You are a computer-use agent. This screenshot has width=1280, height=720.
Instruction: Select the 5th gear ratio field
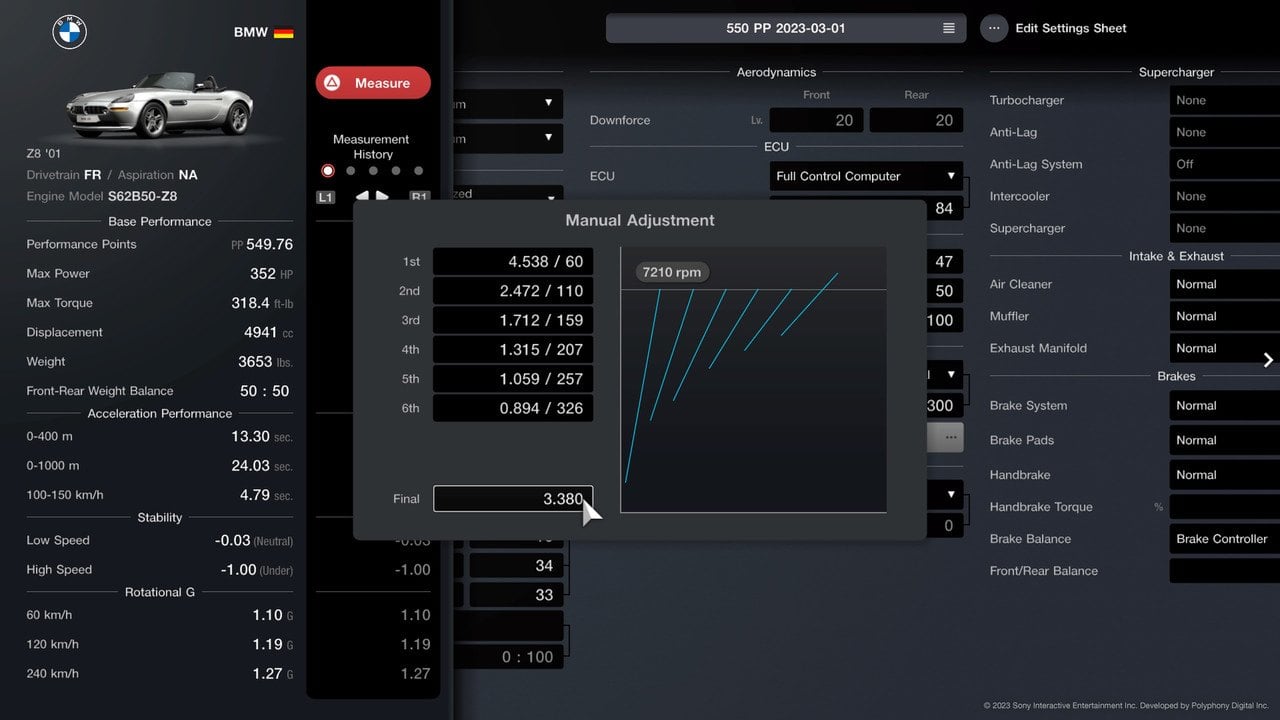tap(513, 379)
